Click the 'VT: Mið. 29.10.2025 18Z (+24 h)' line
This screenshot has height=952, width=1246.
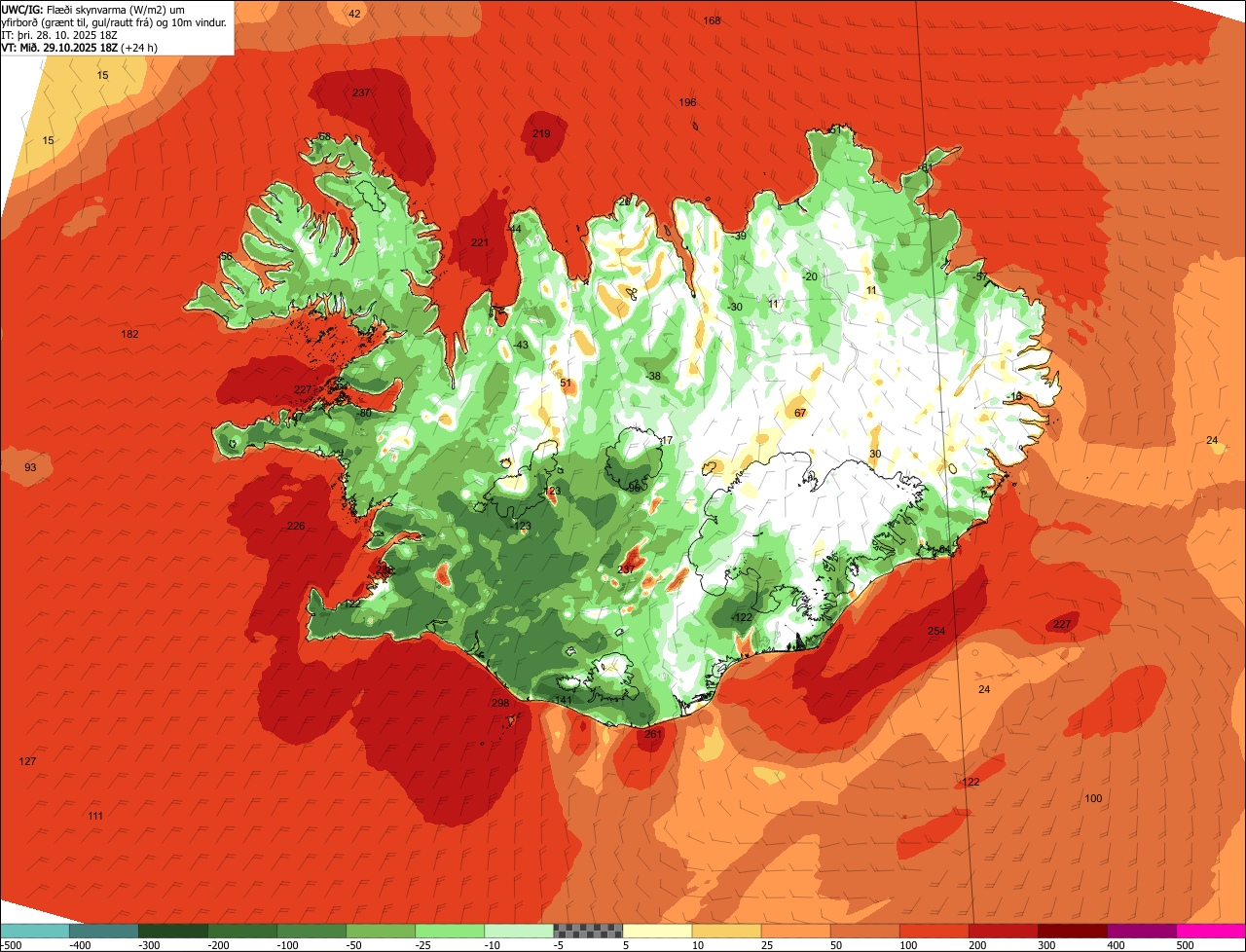pyautogui.click(x=80, y=47)
